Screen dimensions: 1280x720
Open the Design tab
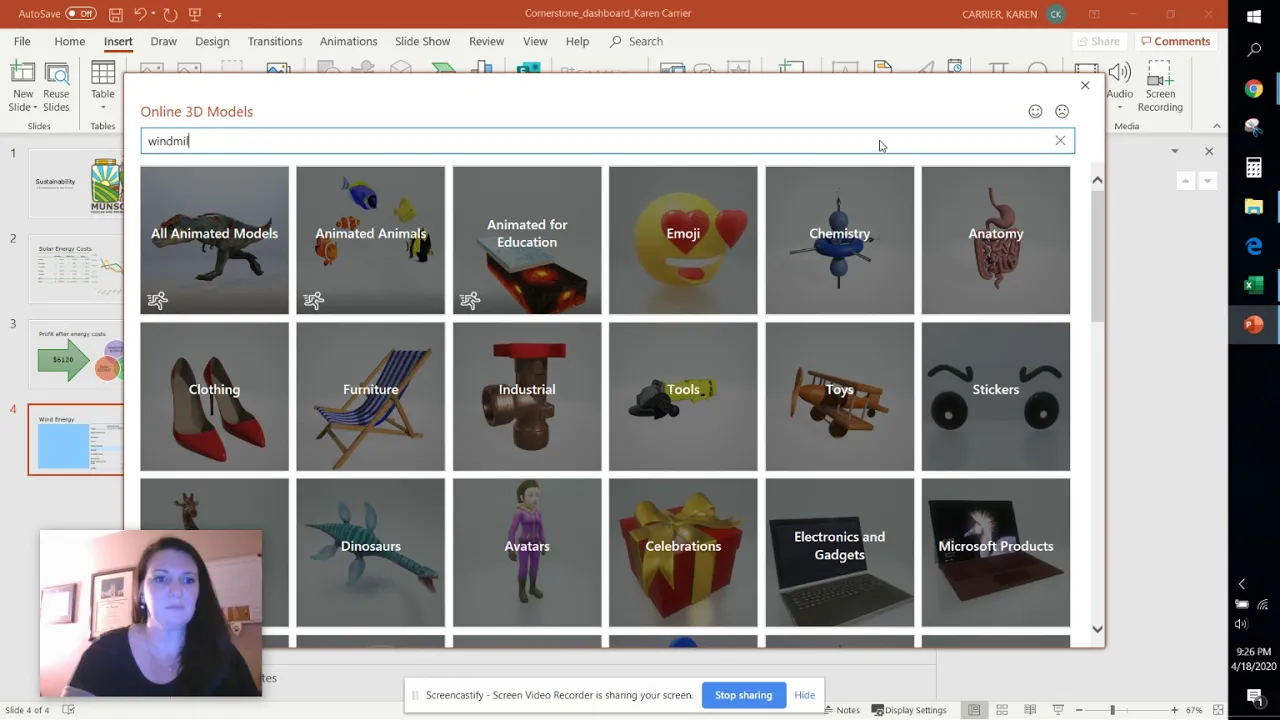[212, 41]
